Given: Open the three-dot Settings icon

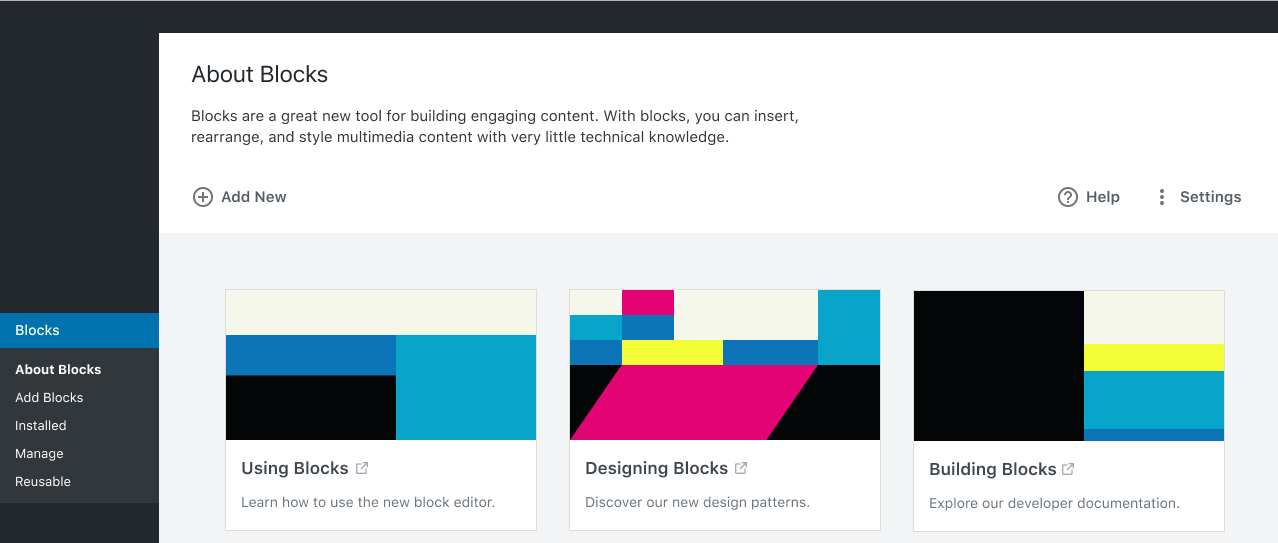Looking at the screenshot, I should click(x=1162, y=197).
